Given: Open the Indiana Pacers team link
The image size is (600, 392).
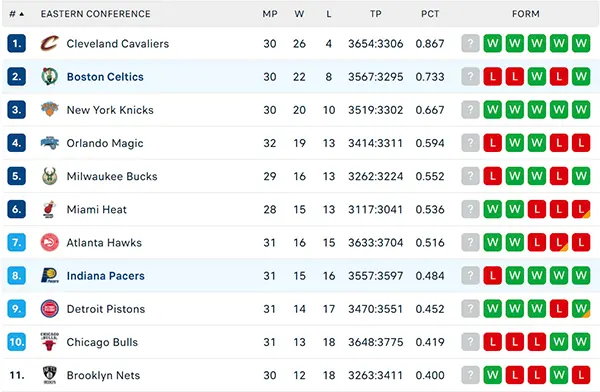Looking at the screenshot, I should point(106,276).
